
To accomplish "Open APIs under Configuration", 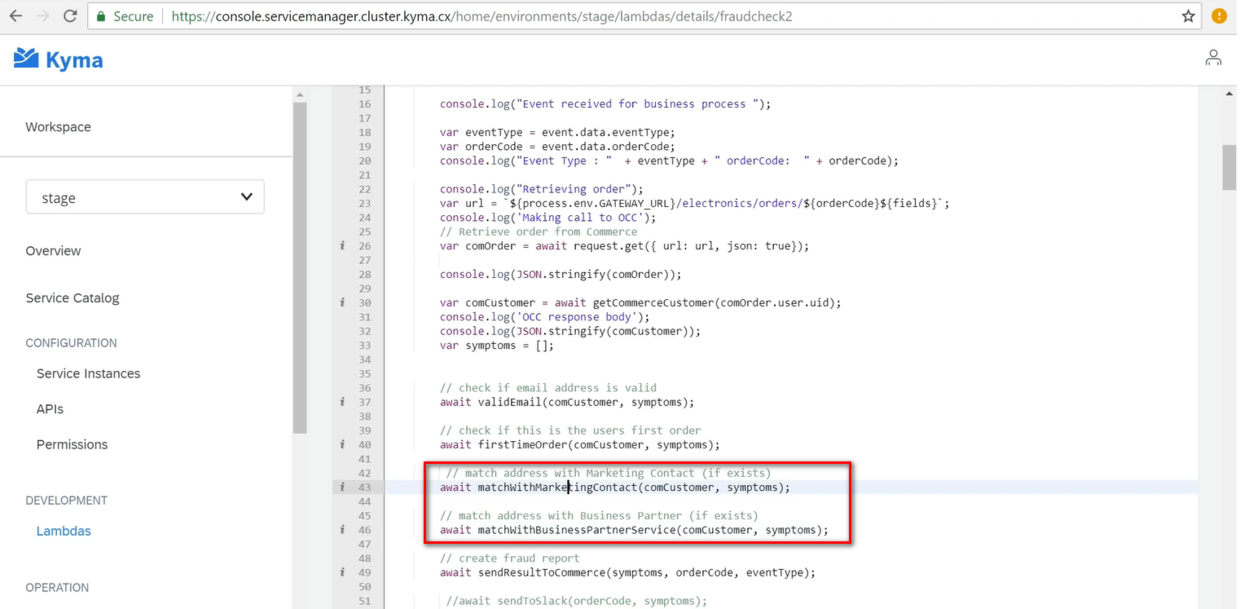I will 50,409.
